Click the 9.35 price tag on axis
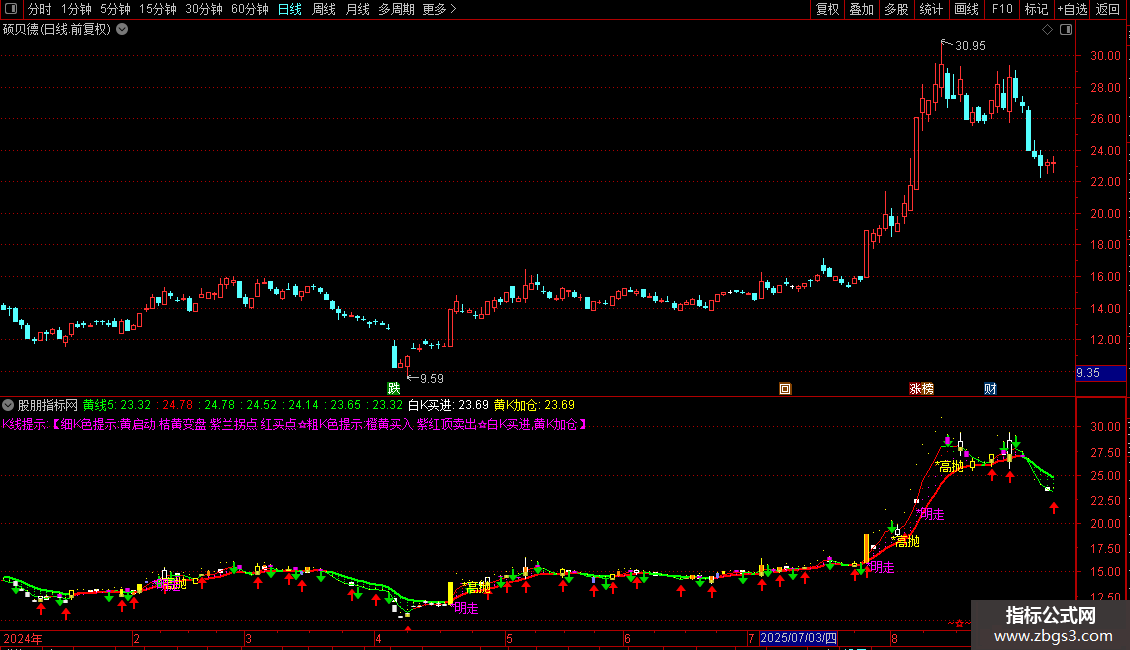1130x650 pixels. click(x=1100, y=373)
